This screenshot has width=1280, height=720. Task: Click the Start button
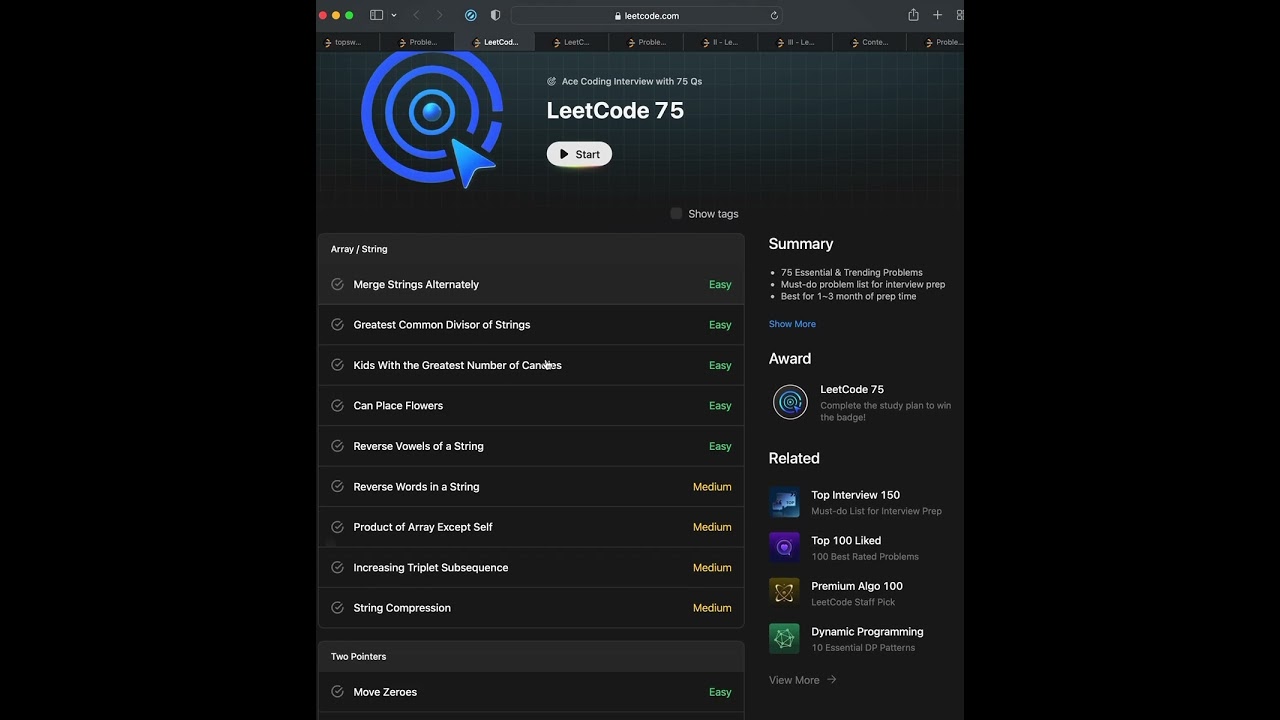pyautogui.click(x=579, y=154)
